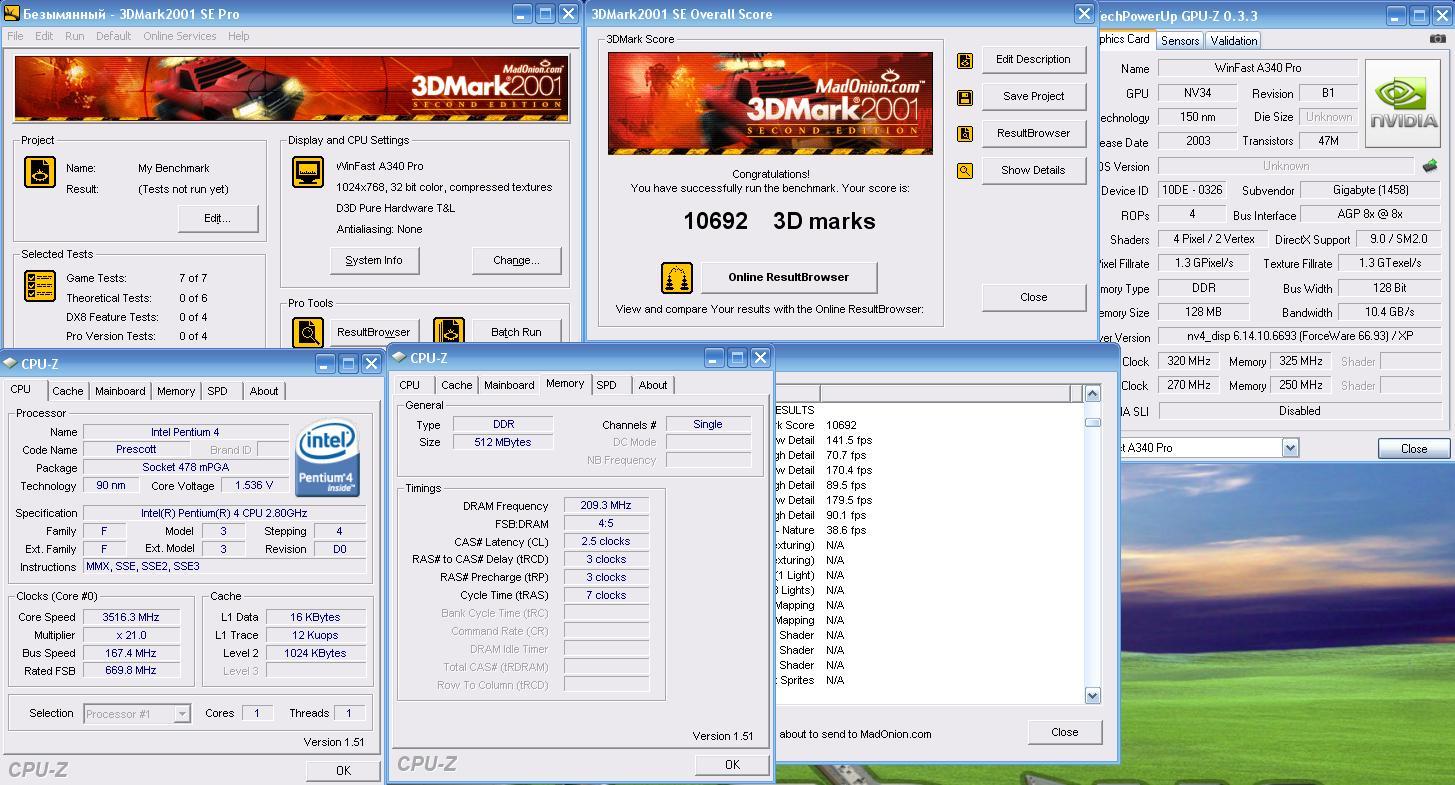Viewport: 1455px width, 785px height.
Task: Click the magnifier icon beside Show Details
Action: tap(965, 171)
